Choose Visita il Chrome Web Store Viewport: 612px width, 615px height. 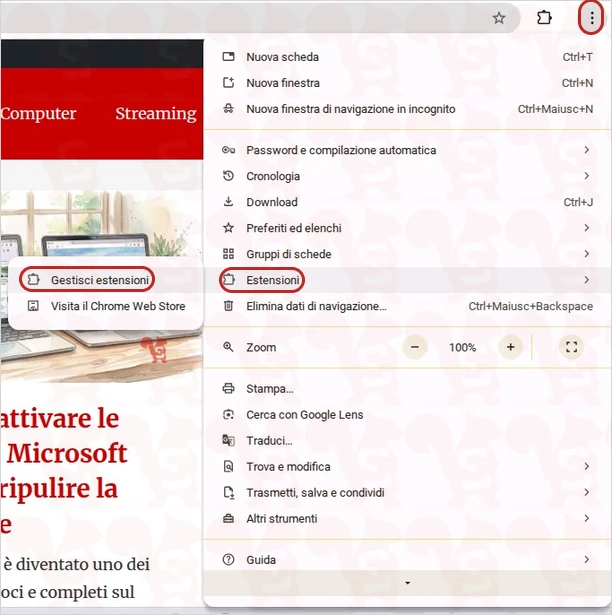[x=106, y=306]
